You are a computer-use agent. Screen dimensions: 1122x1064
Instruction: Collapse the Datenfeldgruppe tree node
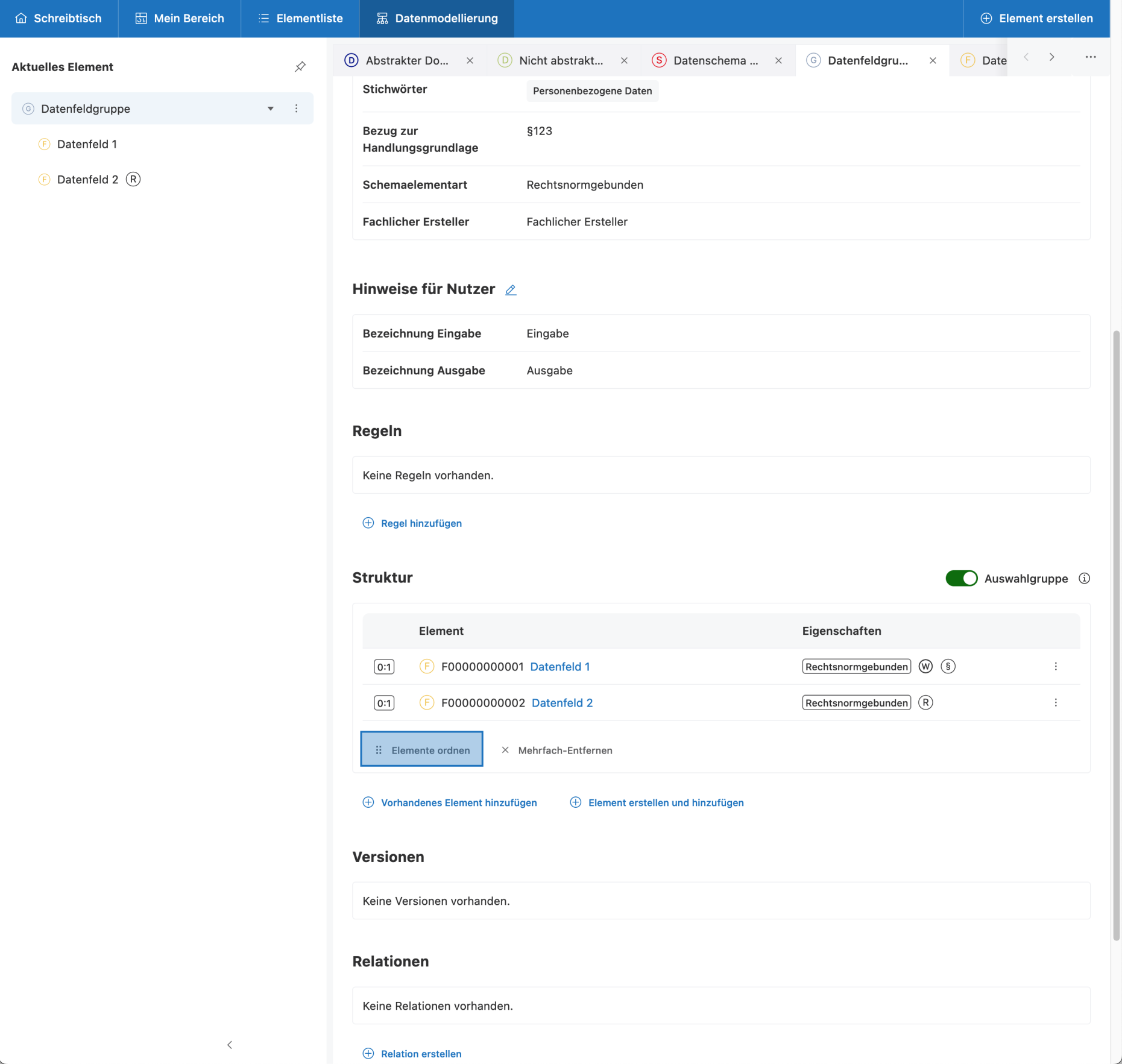271,109
